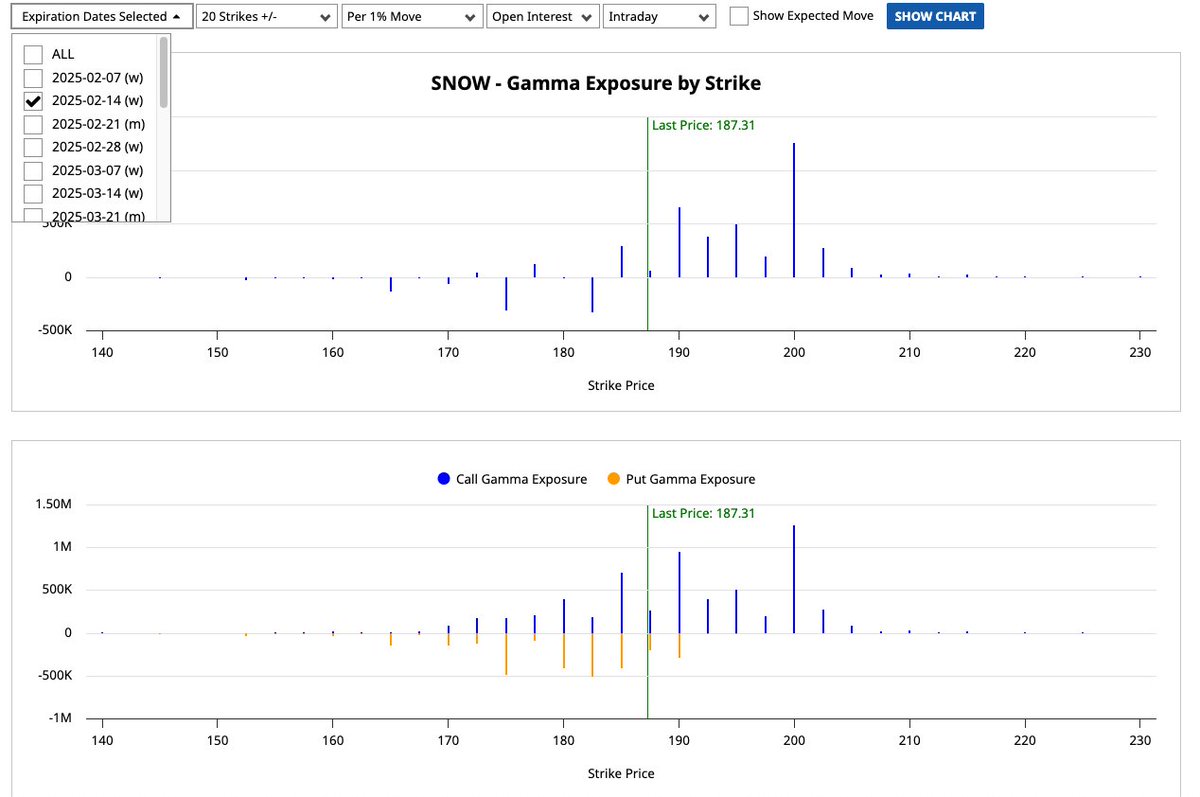
Task: Click the Strike Price axis label of bottom chart
Action: tap(621, 773)
